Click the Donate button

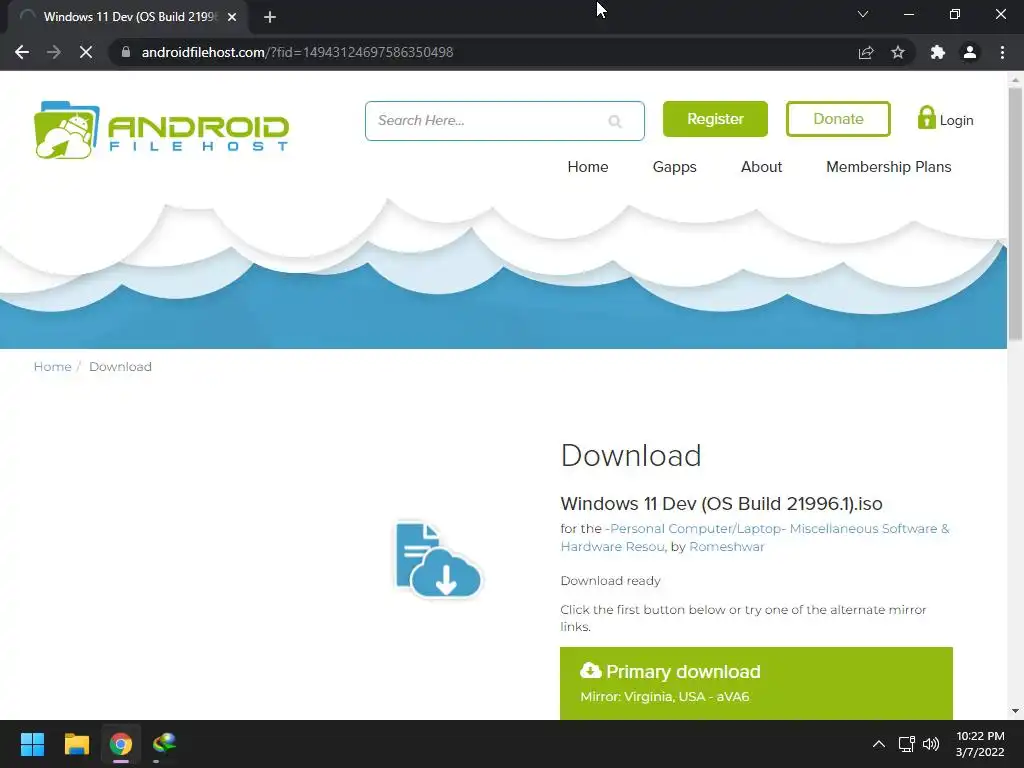[x=838, y=119]
